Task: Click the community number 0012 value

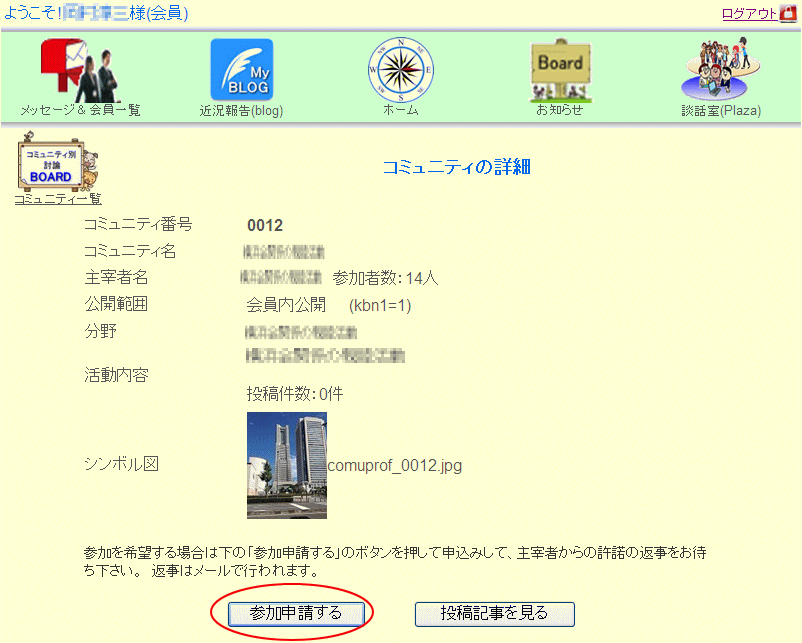Action: tap(265, 226)
